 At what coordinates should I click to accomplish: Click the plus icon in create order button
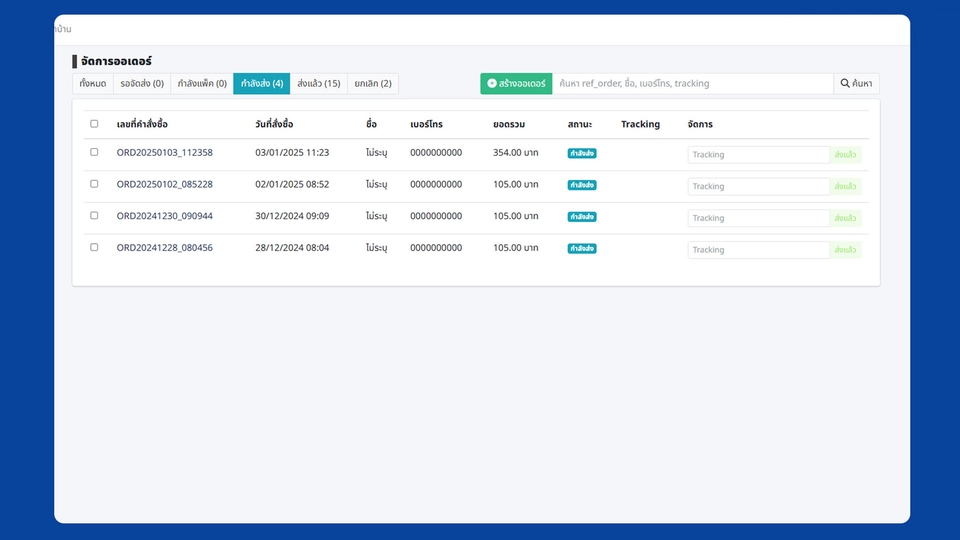pyautogui.click(x=492, y=83)
